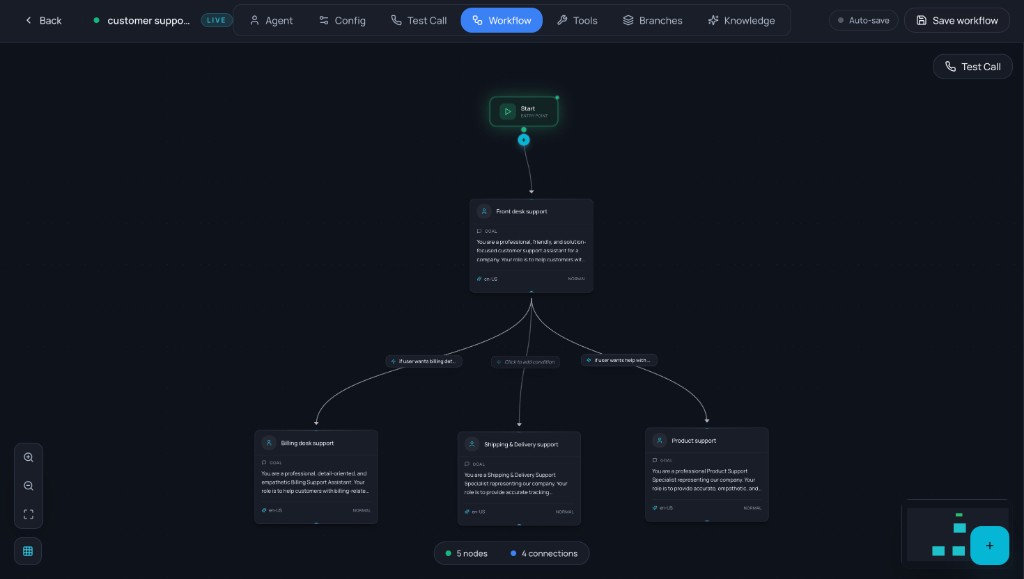Click the zoom out icon

click(x=29, y=486)
